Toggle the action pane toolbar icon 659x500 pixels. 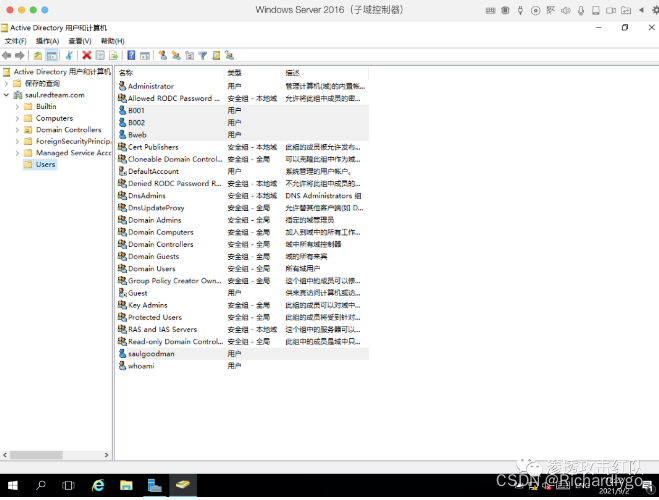pyautogui.click(x=145, y=55)
